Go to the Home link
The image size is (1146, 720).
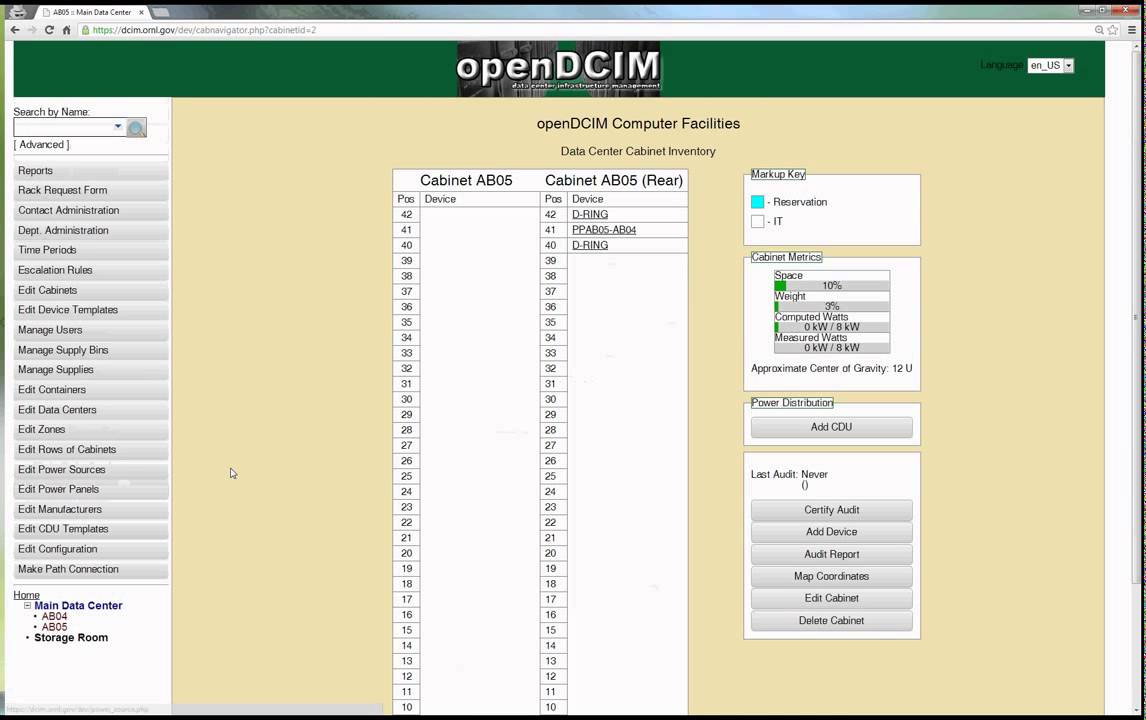point(26,595)
